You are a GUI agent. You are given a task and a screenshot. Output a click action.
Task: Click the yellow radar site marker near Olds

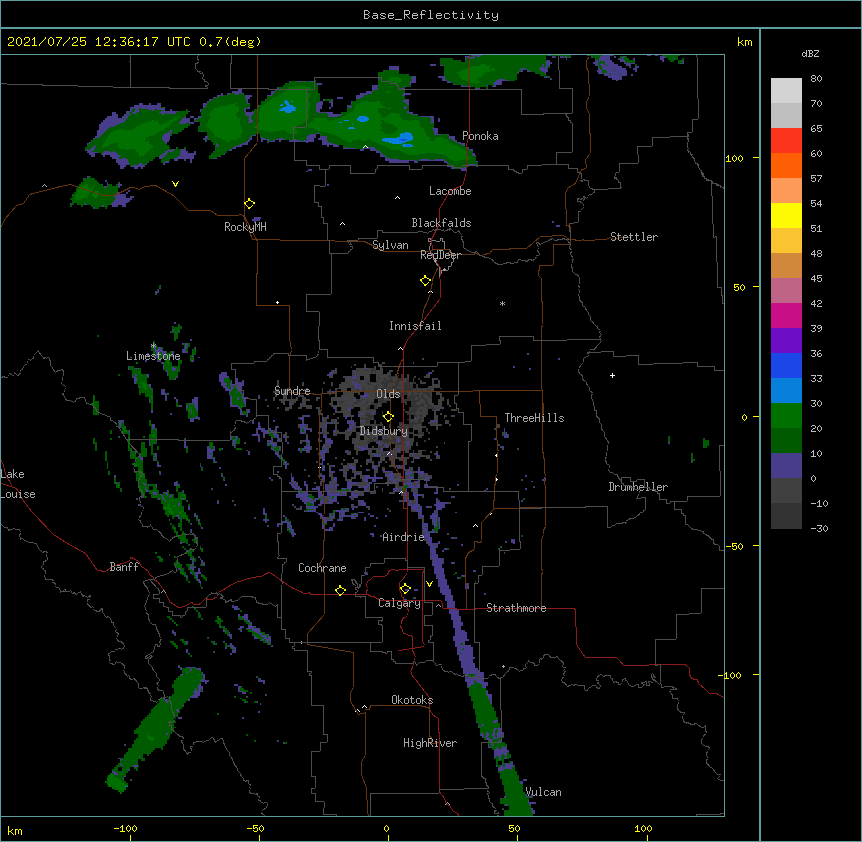coord(388,417)
